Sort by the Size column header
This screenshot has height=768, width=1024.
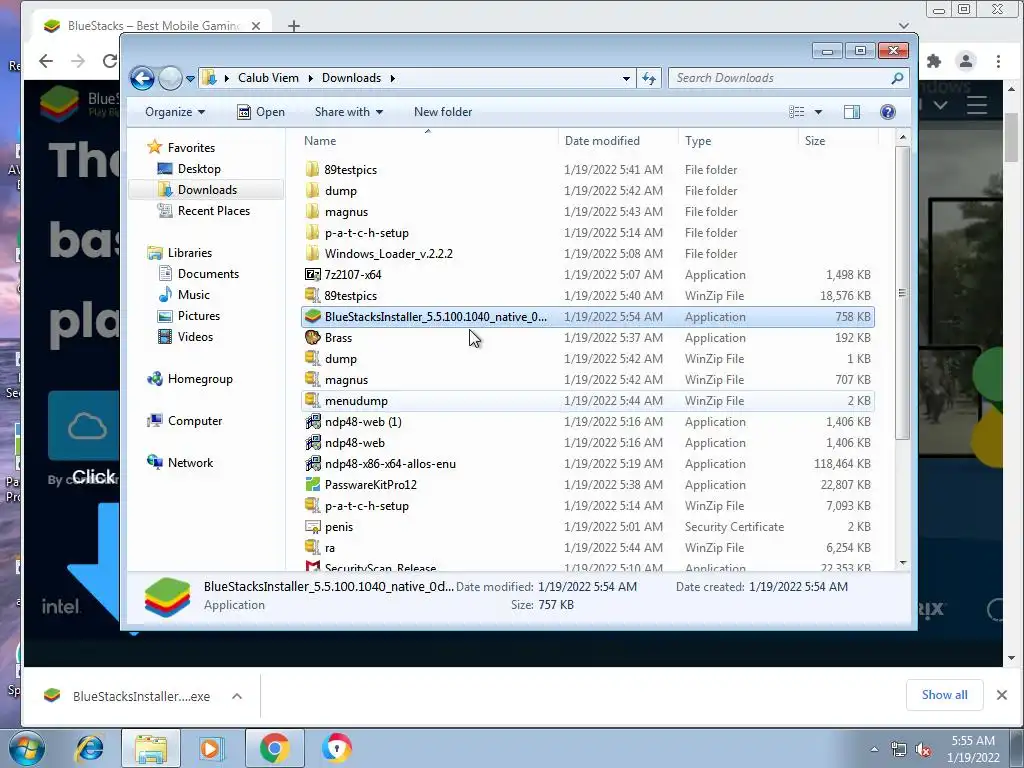(x=838, y=140)
